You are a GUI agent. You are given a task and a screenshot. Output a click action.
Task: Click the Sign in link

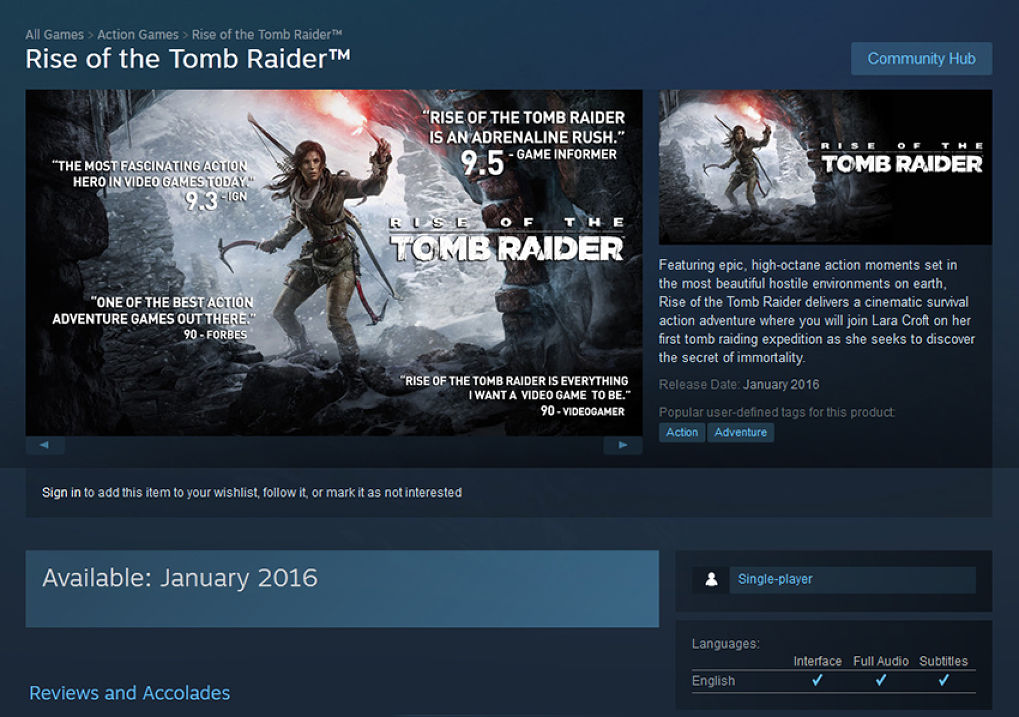61,492
